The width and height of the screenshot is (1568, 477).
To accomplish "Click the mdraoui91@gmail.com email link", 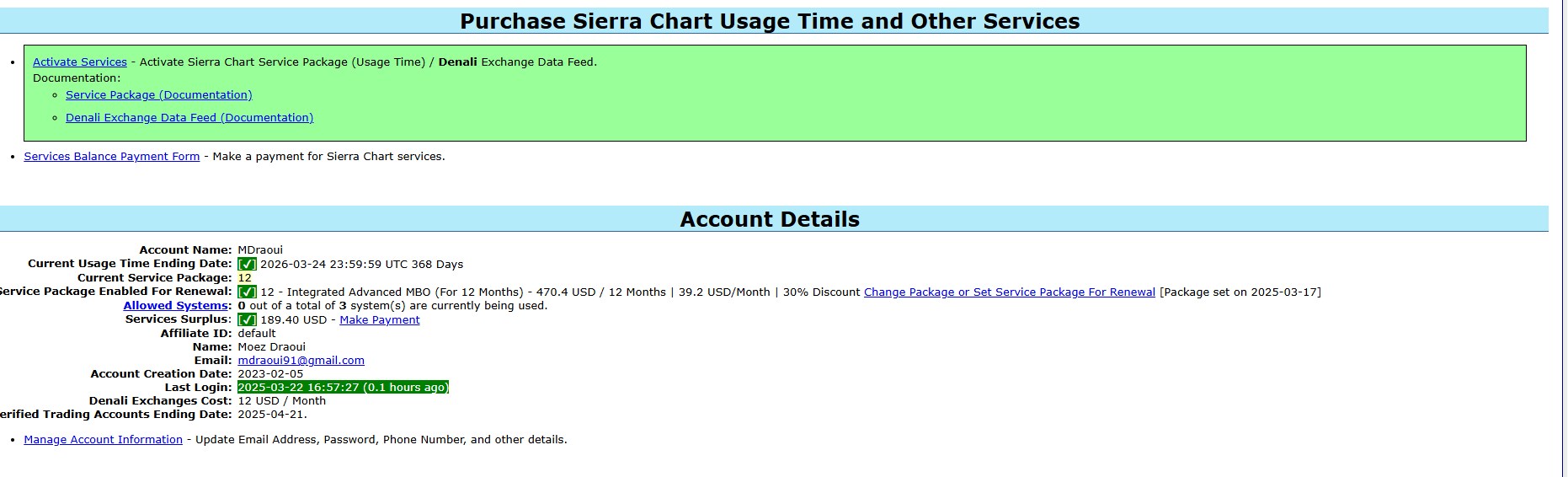I will point(301,361).
